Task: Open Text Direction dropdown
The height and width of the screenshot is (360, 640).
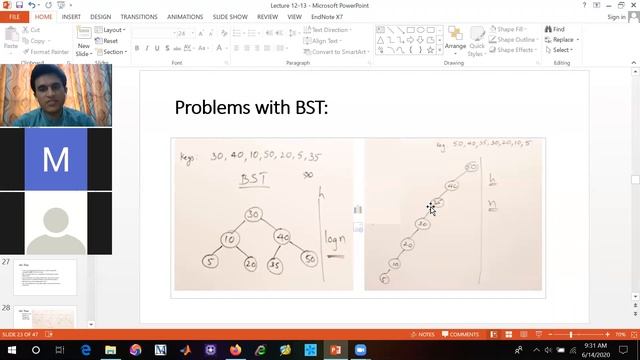Action: click(328, 30)
